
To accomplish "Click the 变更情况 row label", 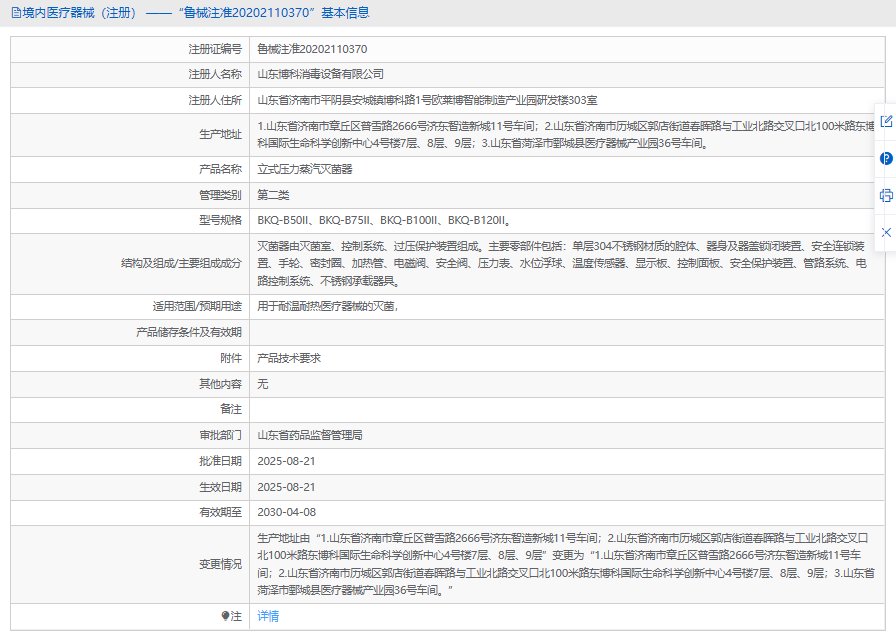I will [x=221, y=564].
